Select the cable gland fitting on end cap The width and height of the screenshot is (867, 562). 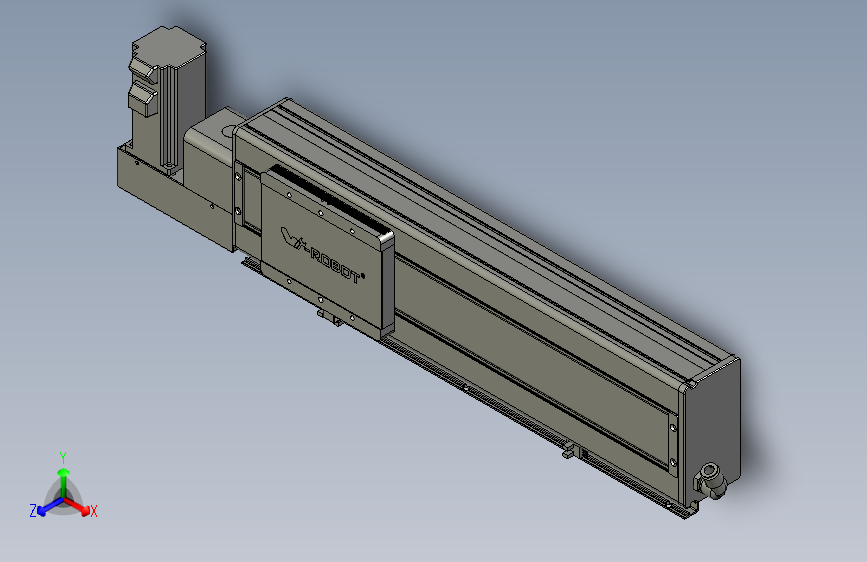[x=711, y=480]
